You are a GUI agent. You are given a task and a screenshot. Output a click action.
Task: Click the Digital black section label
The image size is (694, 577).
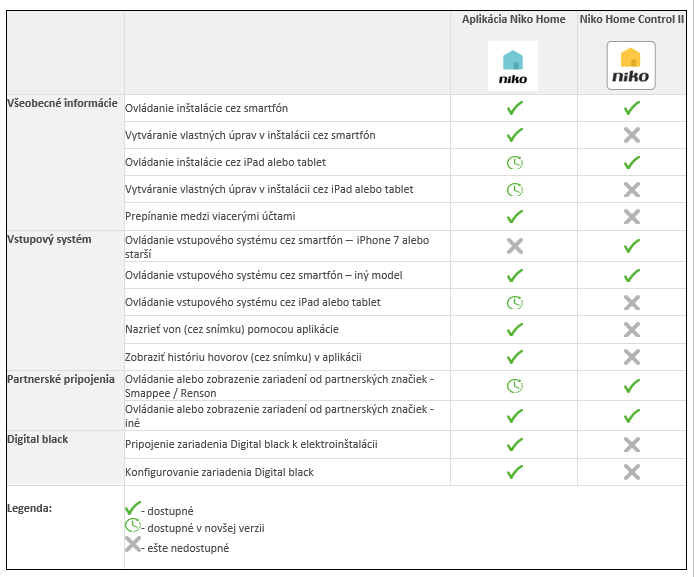coord(39,438)
